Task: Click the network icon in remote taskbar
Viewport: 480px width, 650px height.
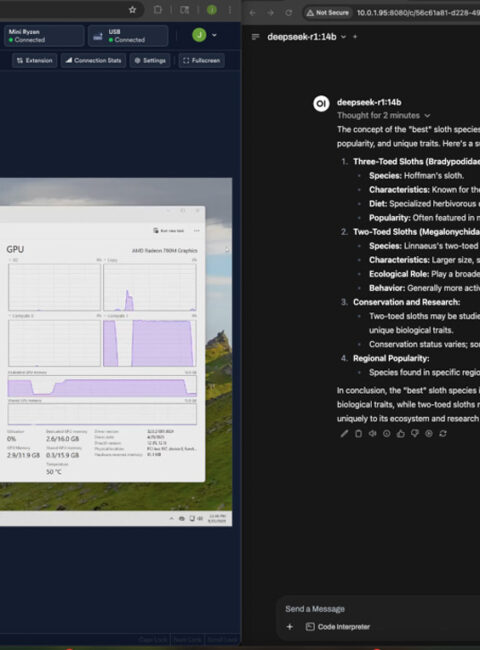Action: click(x=192, y=519)
